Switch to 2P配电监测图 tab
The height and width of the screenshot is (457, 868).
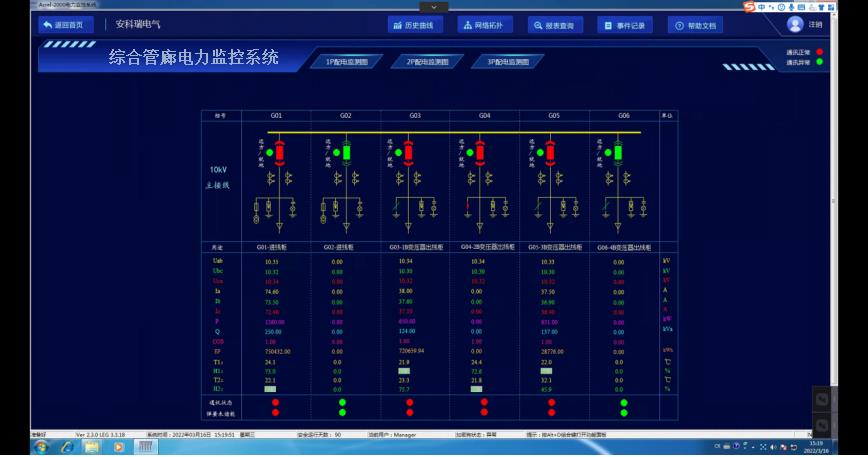tap(427, 62)
